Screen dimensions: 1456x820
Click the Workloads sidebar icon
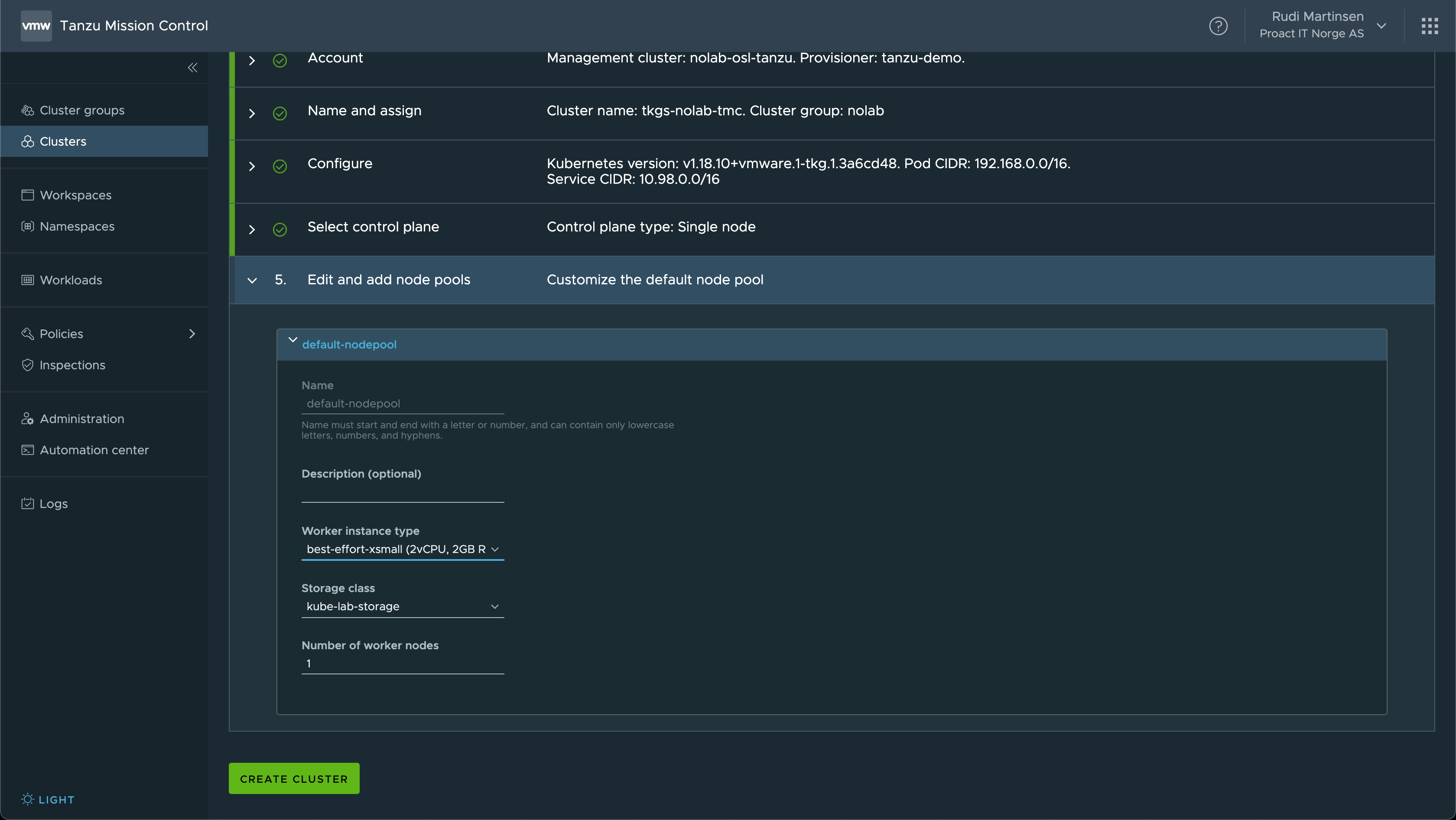pyautogui.click(x=27, y=279)
